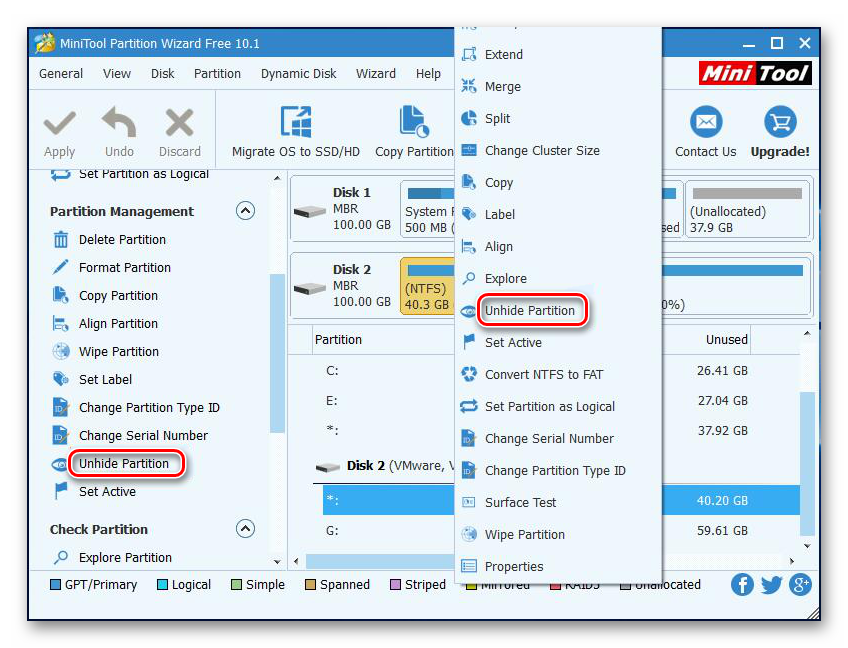The width and height of the screenshot is (848, 648).
Task: Click the Twitter share icon
Action: pos(771,585)
